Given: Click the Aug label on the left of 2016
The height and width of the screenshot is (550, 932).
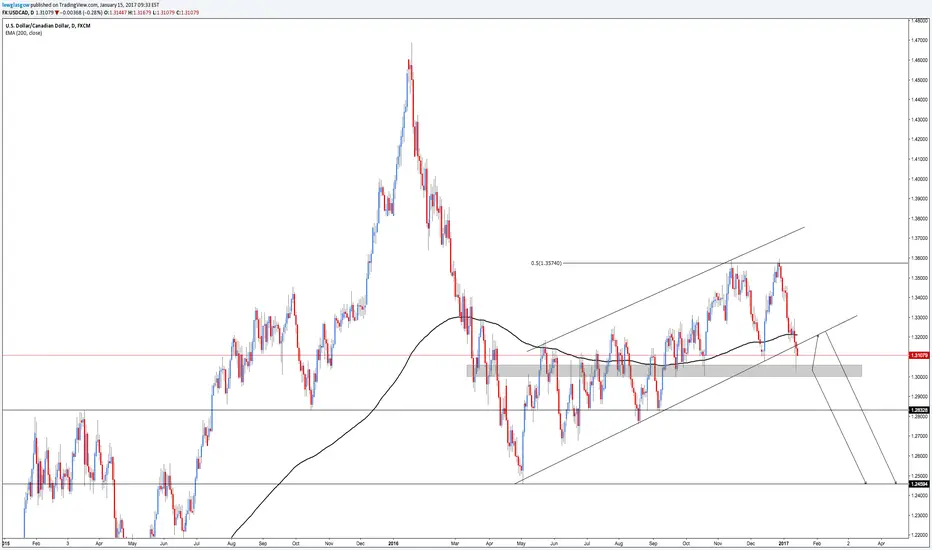Looking at the screenshot, I should (232, 543).
